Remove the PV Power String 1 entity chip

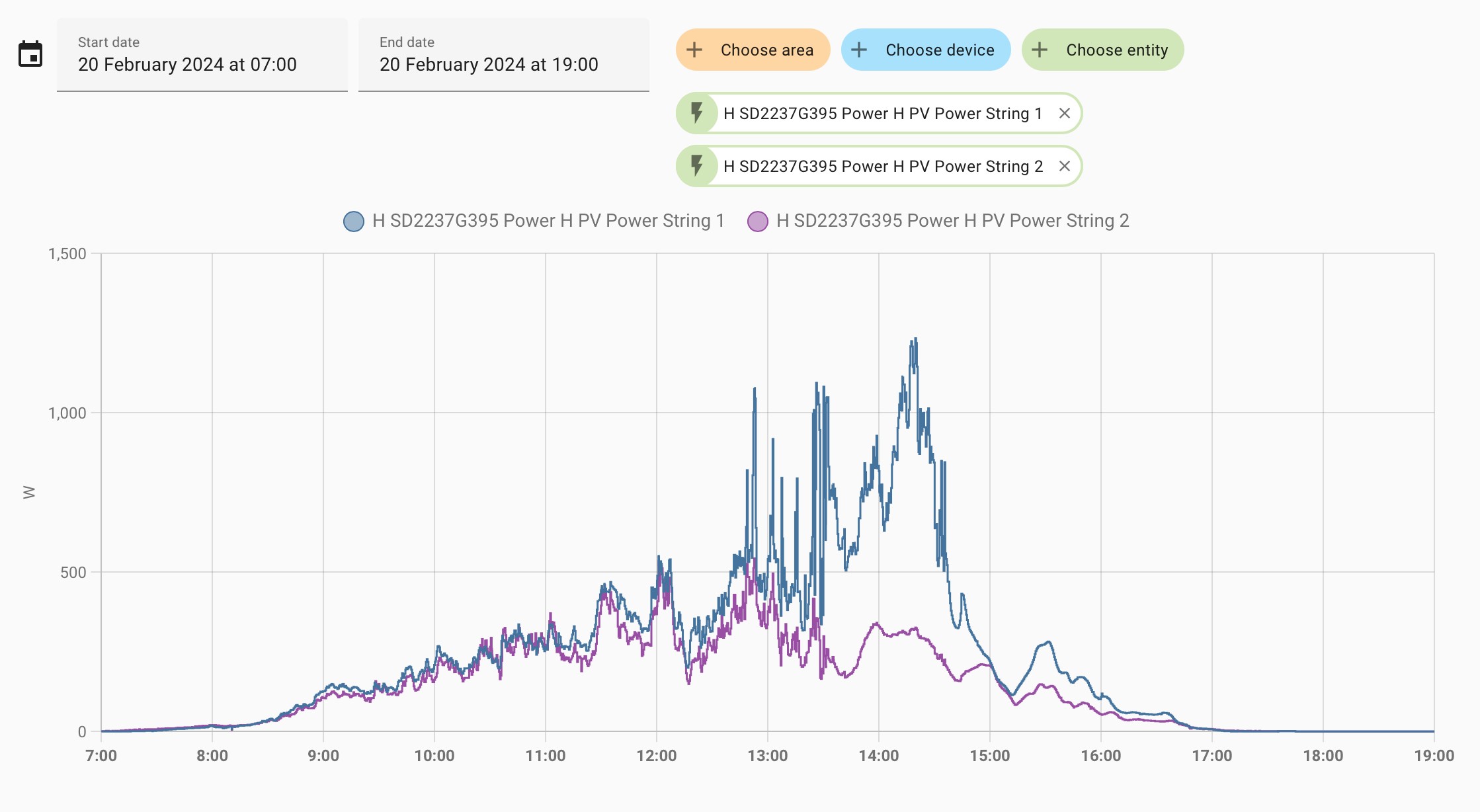tap(1065, 113)
